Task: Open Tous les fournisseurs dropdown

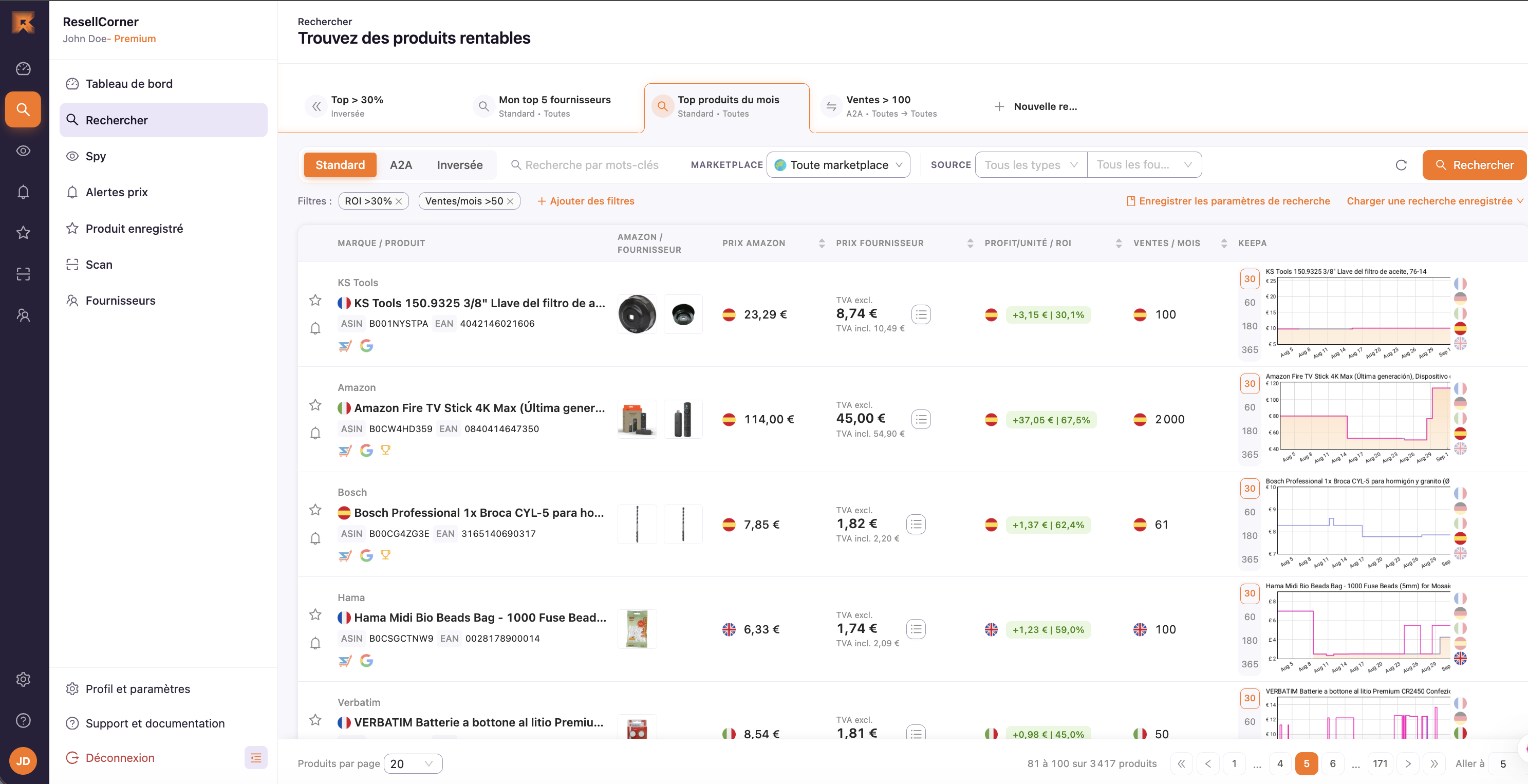Action: pos(1144,165)
